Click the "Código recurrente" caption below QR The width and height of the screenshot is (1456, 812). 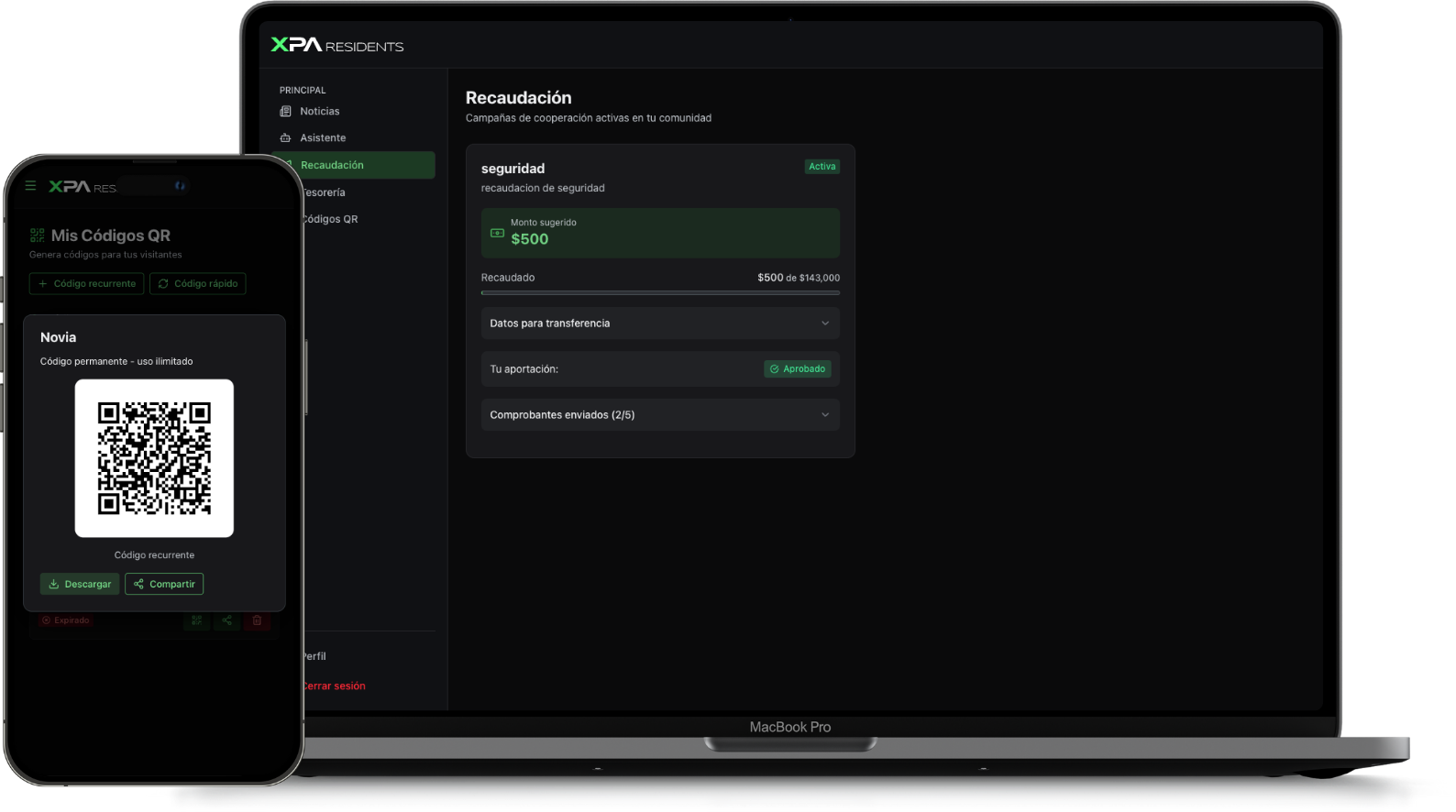(154, 555)
